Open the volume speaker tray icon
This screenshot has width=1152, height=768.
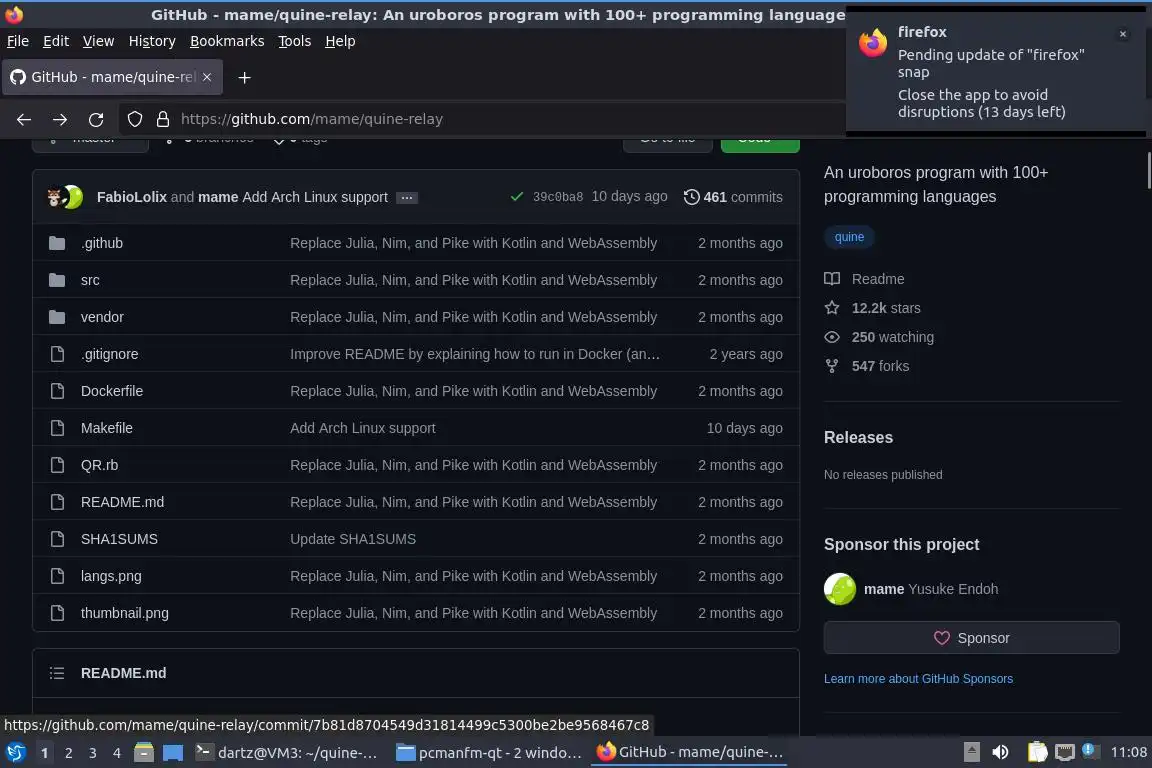click(x=1000, y=752)
